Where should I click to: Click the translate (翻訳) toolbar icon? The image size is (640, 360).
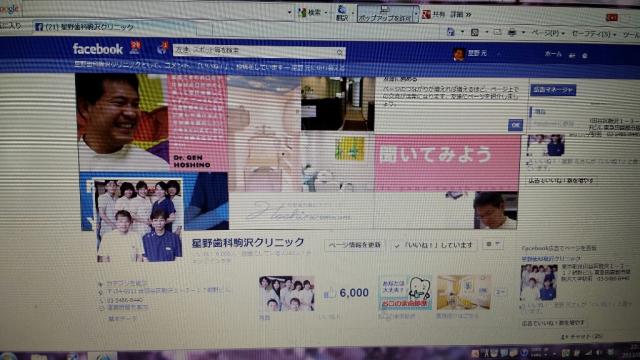(342, 13)
